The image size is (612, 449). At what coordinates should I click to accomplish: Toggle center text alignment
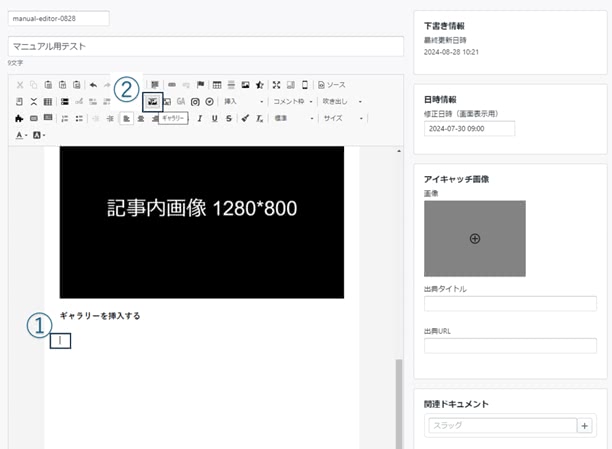141,118
